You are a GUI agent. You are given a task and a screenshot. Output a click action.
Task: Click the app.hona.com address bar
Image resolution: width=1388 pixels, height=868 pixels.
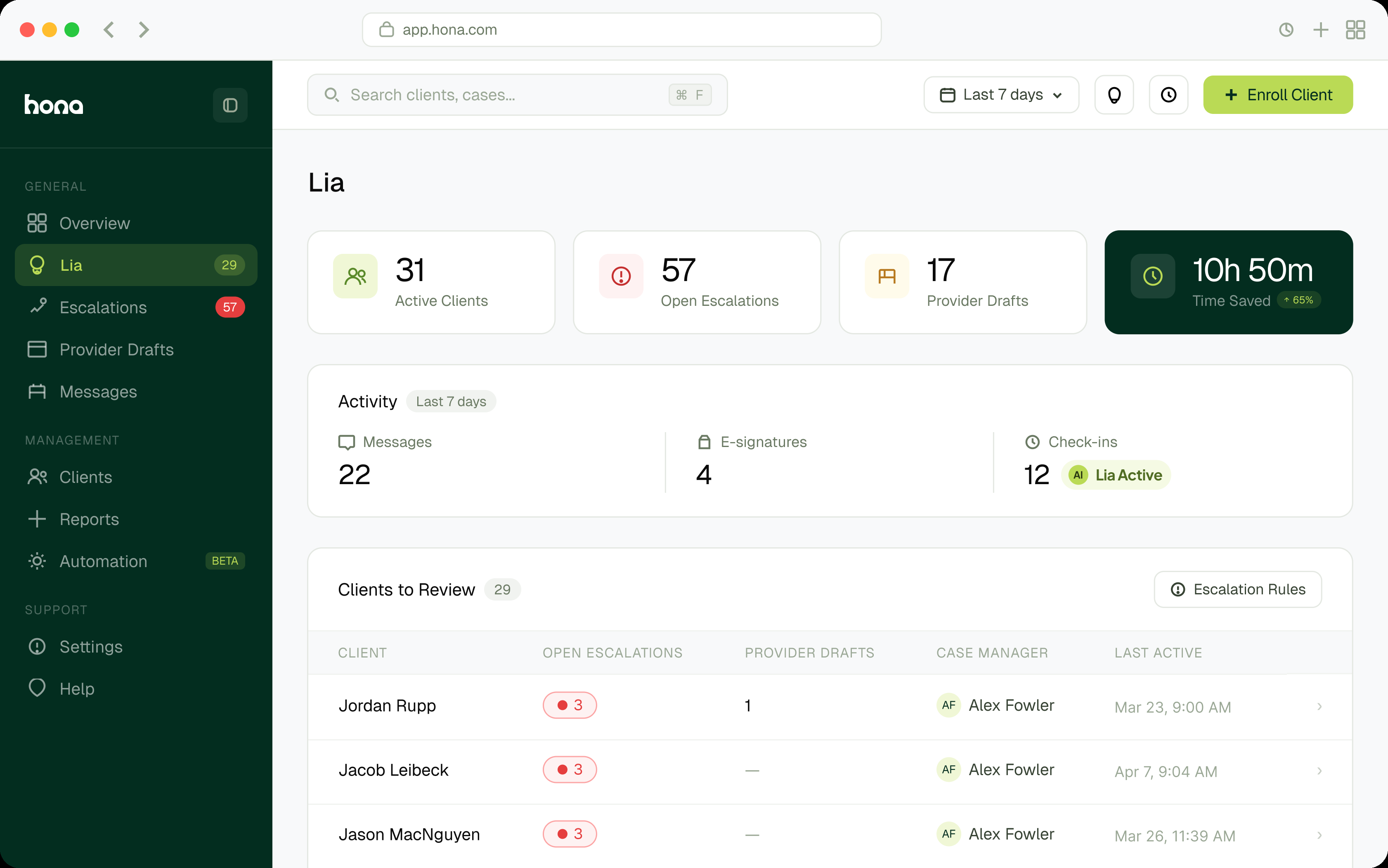pyautogui.click(x=622, y=30)
